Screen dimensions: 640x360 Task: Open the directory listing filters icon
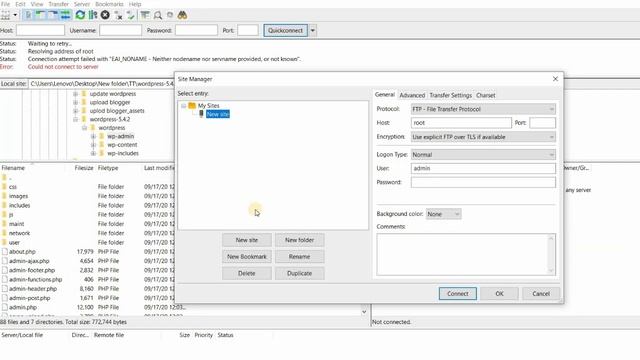point(145,15)
